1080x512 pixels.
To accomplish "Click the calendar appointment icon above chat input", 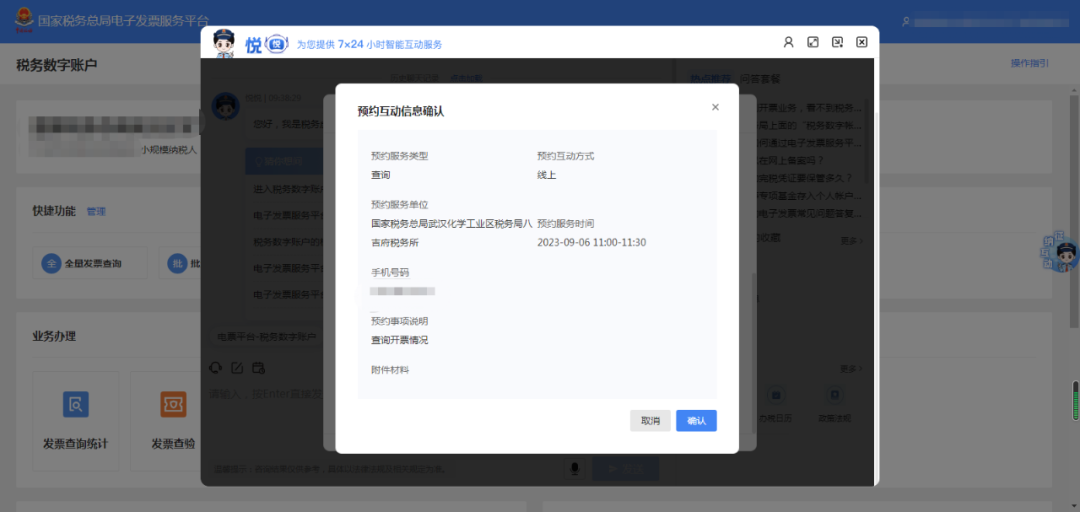I will tap(258, 368).
